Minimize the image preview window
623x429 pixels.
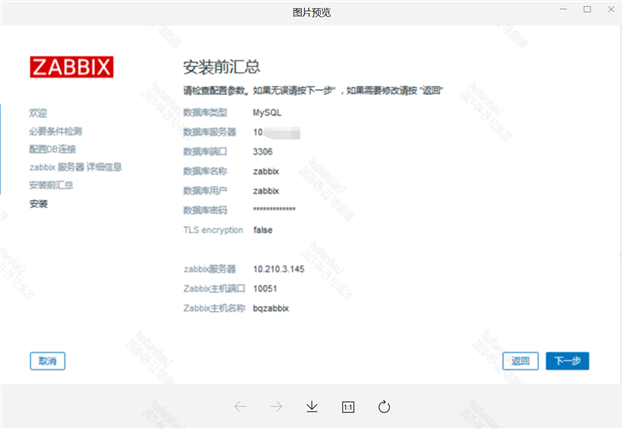pyautogui.click(x=563, y=9)
